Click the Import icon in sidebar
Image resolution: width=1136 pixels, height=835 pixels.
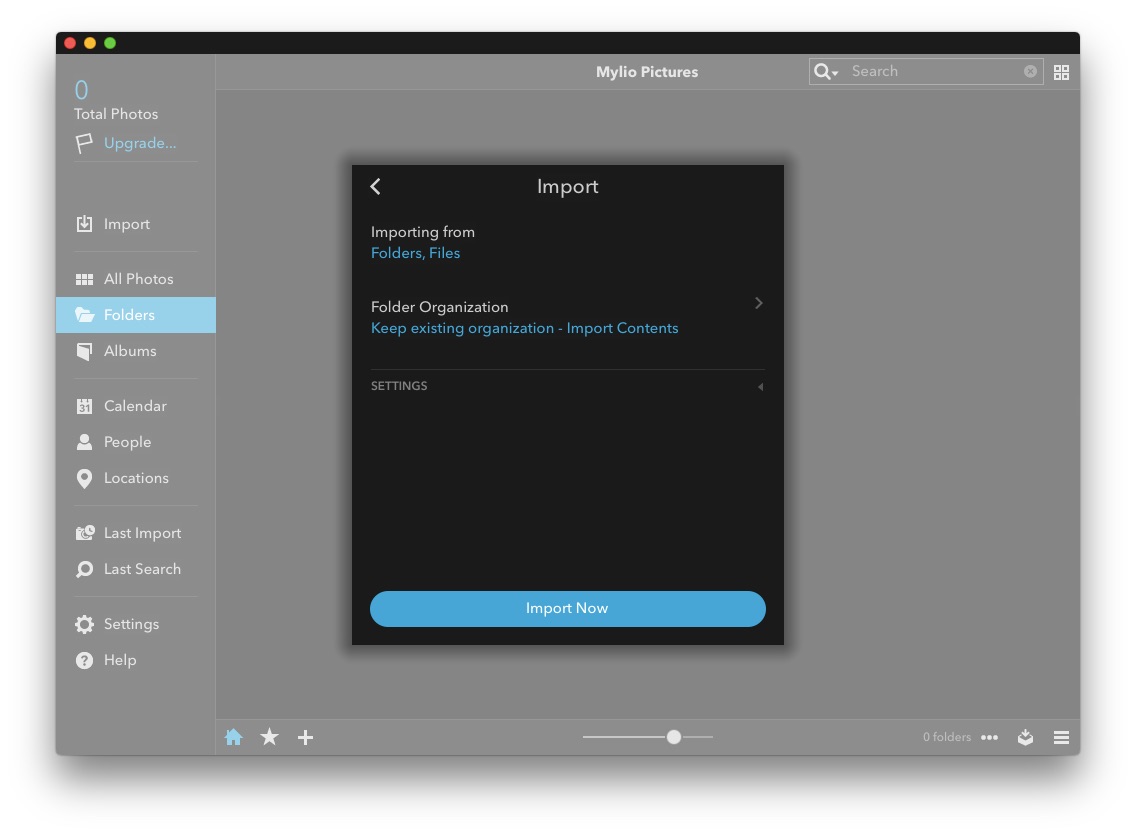(x=84, y=224)
